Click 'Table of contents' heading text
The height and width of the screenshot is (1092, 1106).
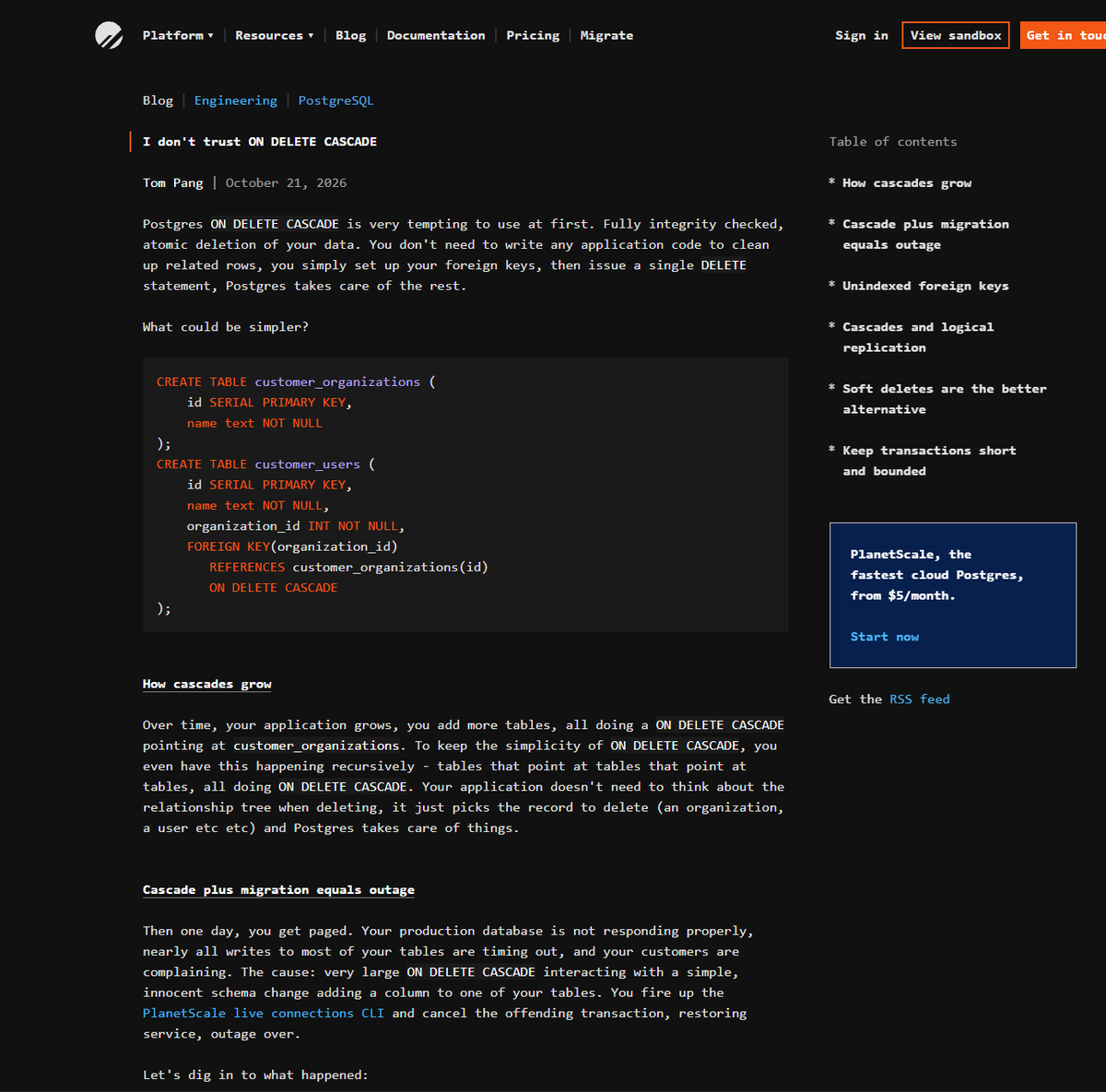[893, 141]
